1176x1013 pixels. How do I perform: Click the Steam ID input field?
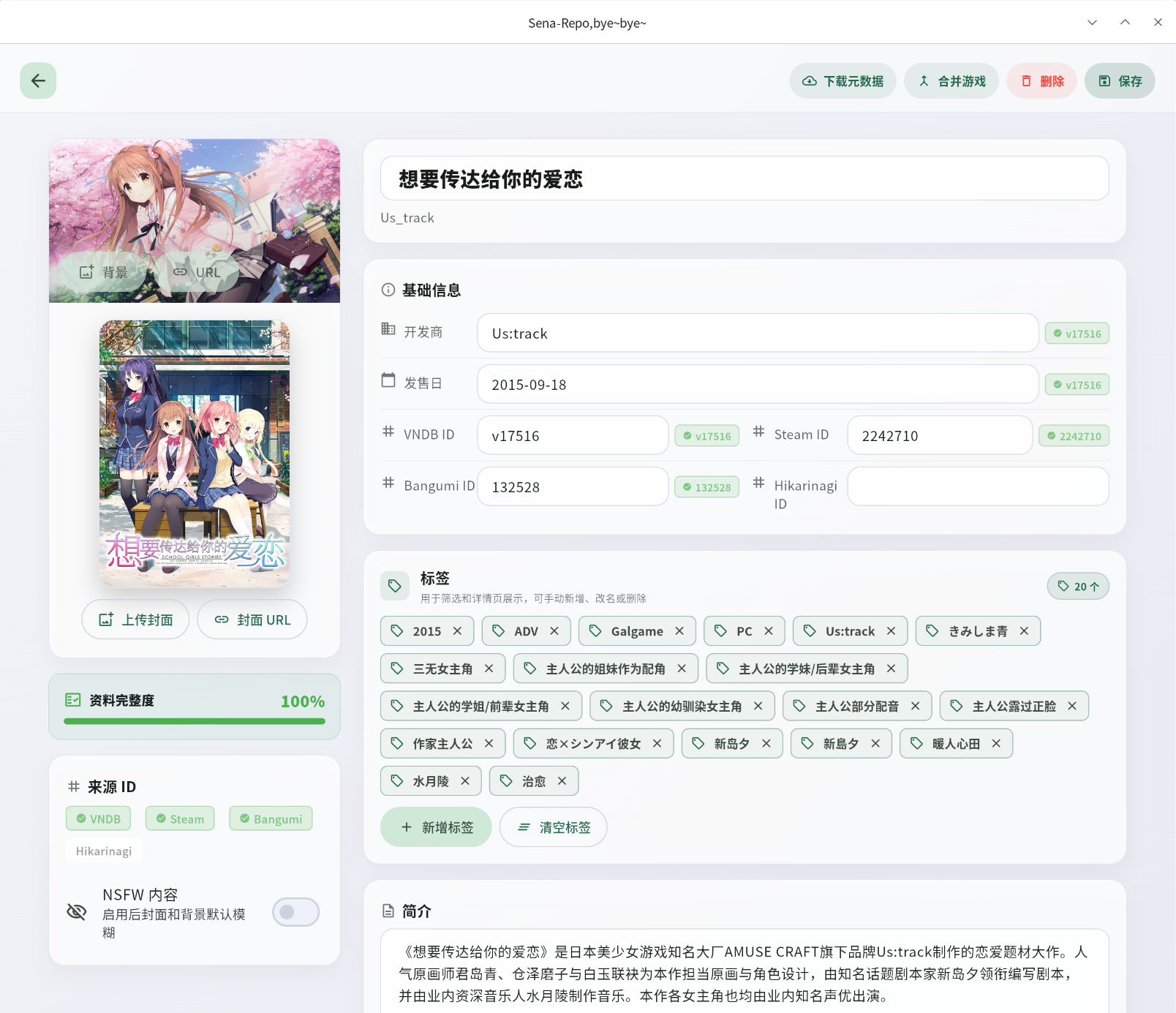click(x=940, y=435)
